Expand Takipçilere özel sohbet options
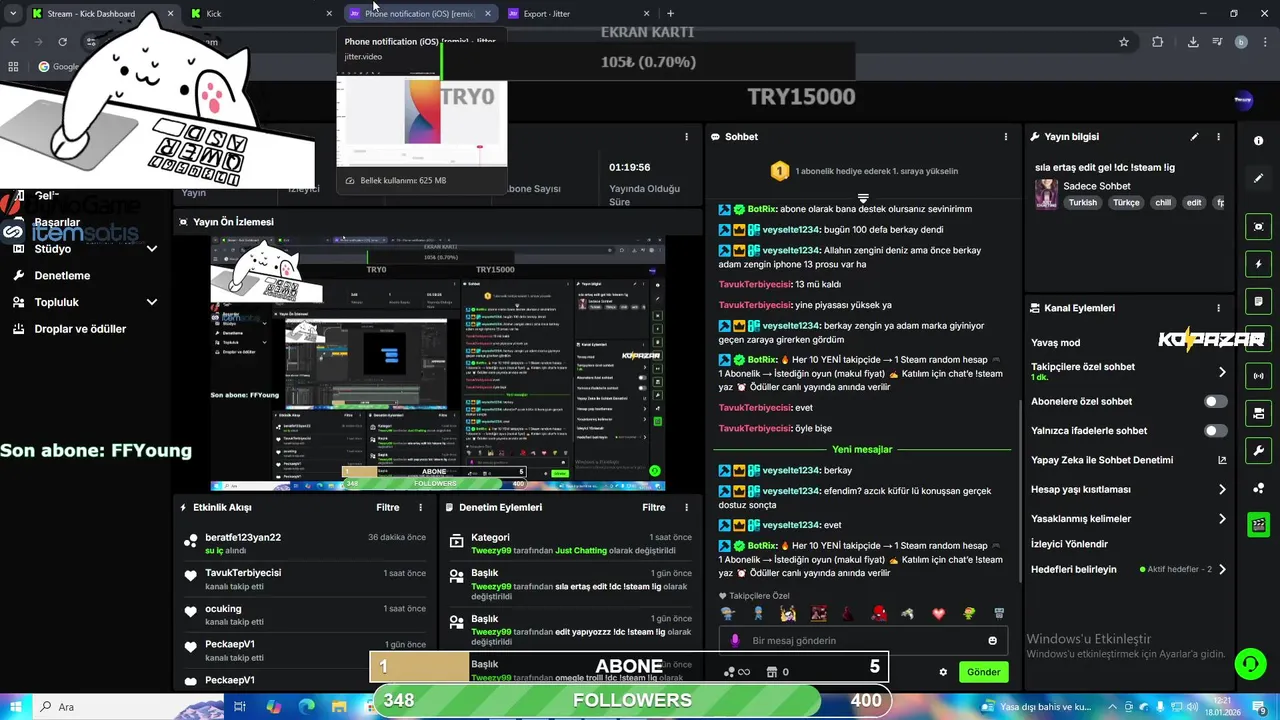 click(1221, 372)
